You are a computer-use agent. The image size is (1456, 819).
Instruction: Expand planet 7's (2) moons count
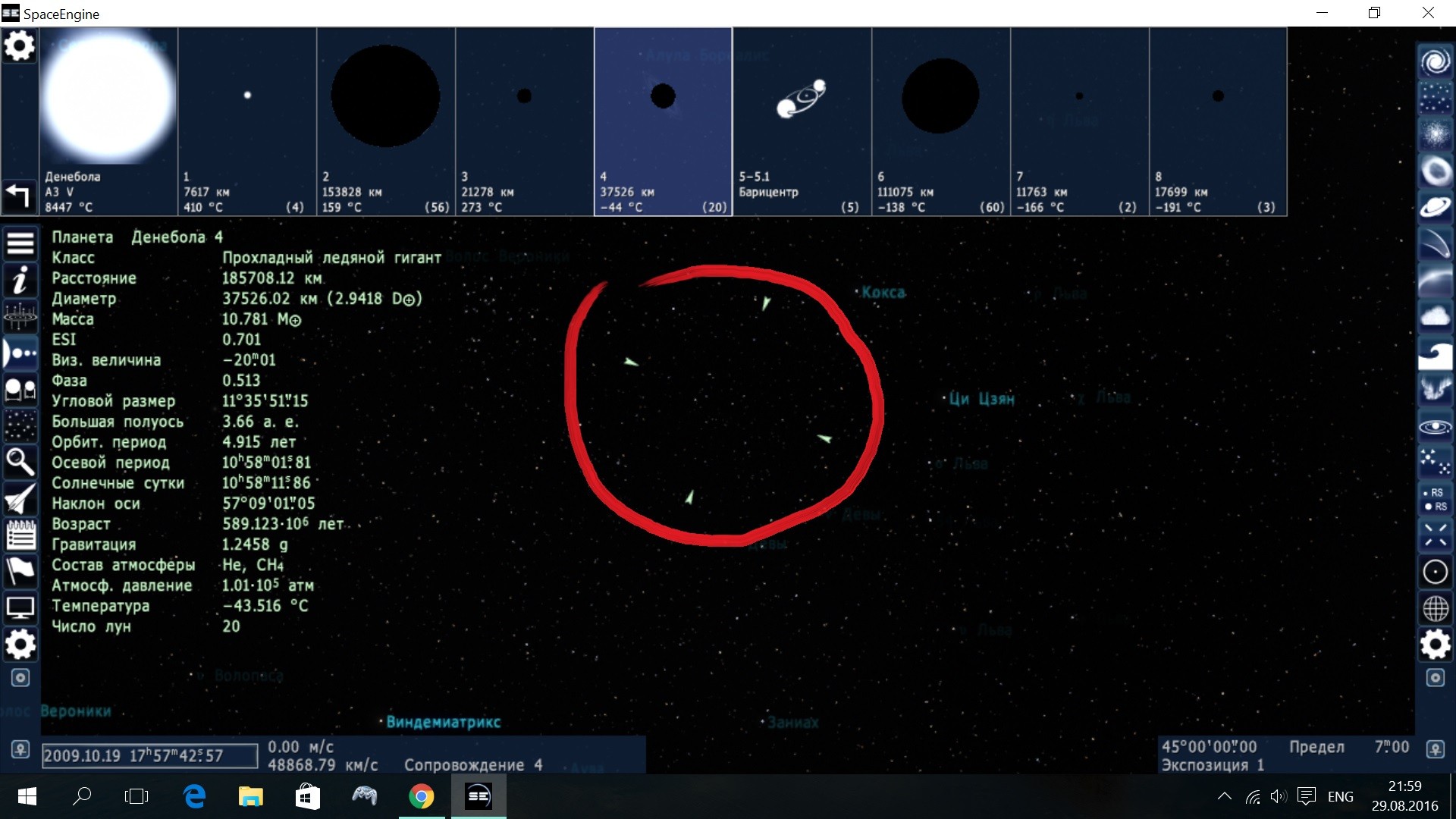pyautogui.click(x=1128, y=207)
